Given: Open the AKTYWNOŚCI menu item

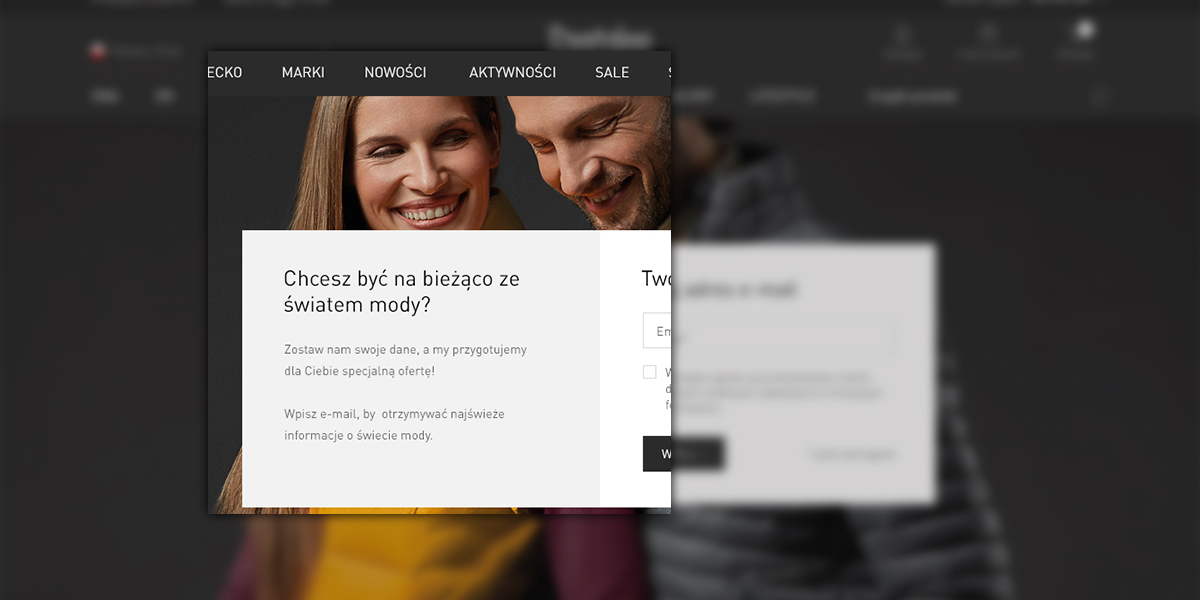Looking at the screenshot, I should click(x=512, y=72).
